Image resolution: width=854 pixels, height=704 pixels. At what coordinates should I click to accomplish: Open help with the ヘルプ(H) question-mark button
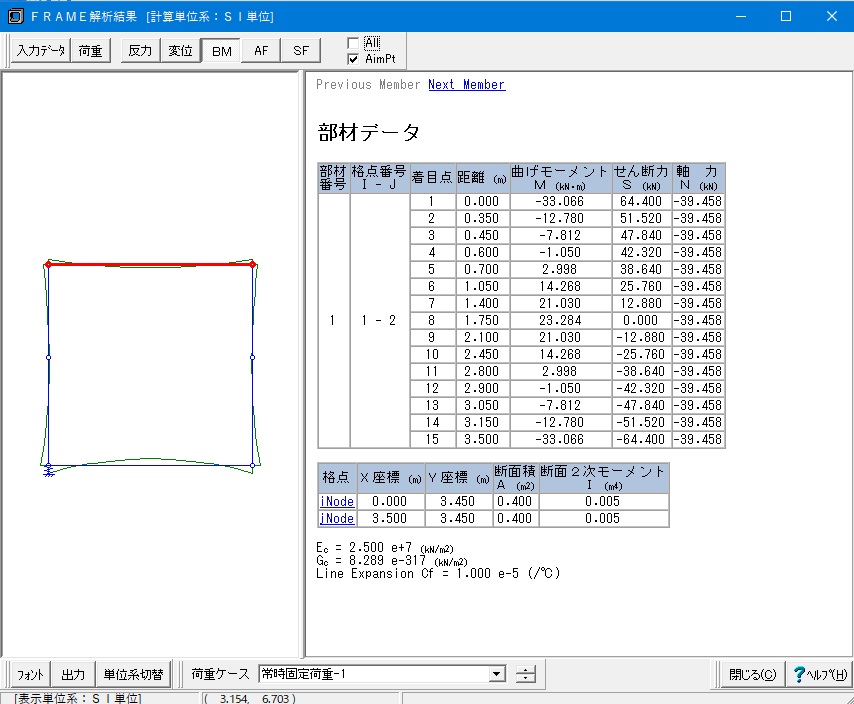click(819, 674)
